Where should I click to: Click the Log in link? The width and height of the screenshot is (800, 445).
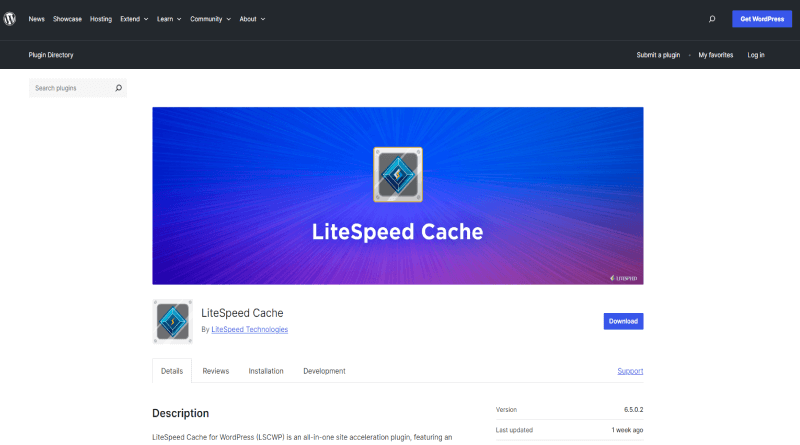(756, 55)
